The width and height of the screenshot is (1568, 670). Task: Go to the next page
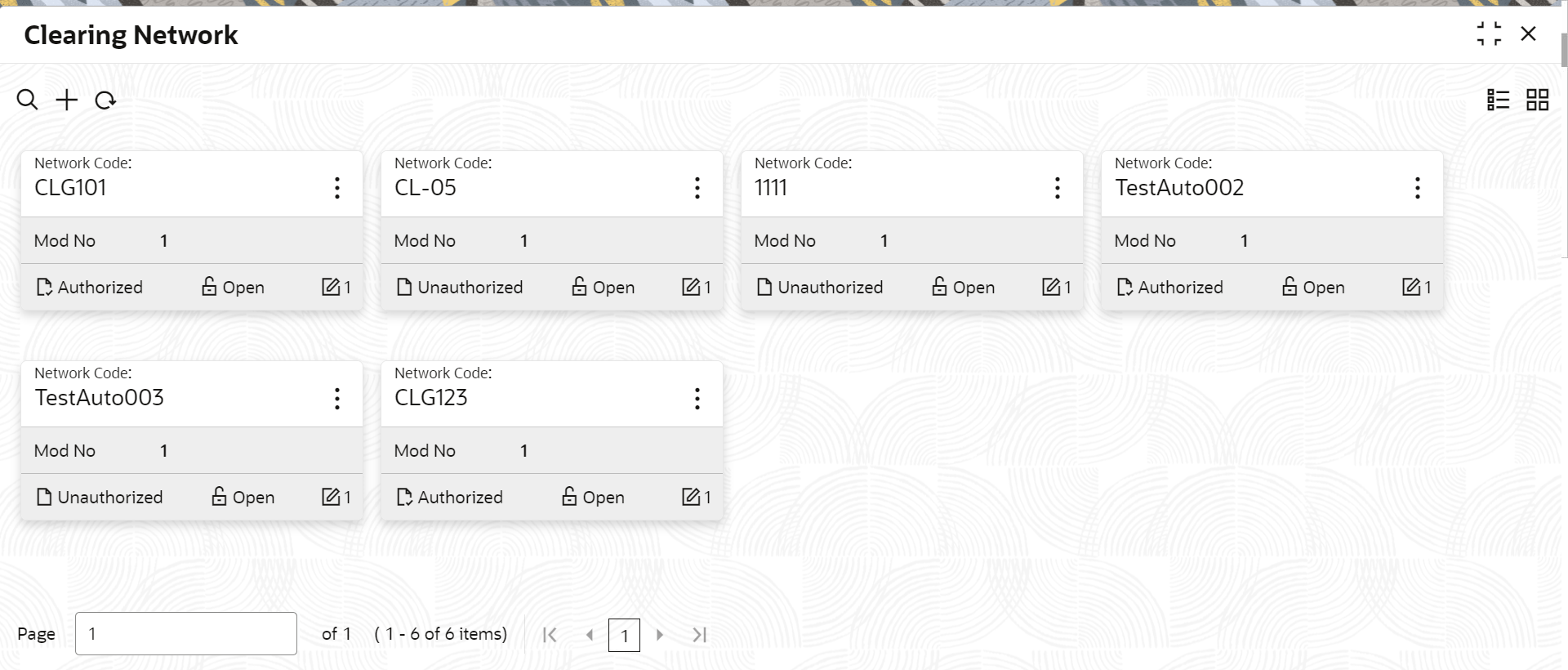click(x=660, y=635)
